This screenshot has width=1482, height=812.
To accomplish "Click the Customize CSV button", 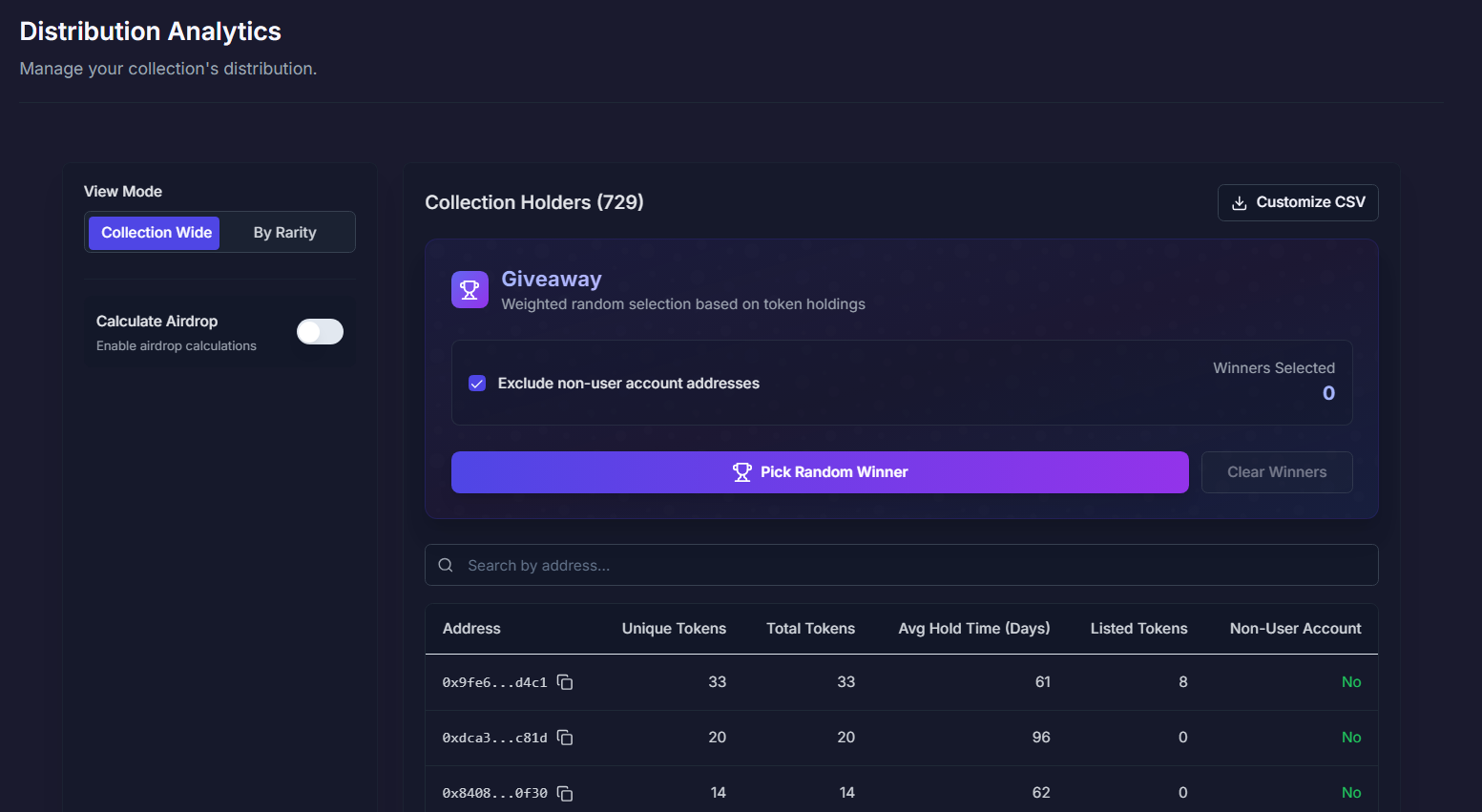I will pos(1298,202).
